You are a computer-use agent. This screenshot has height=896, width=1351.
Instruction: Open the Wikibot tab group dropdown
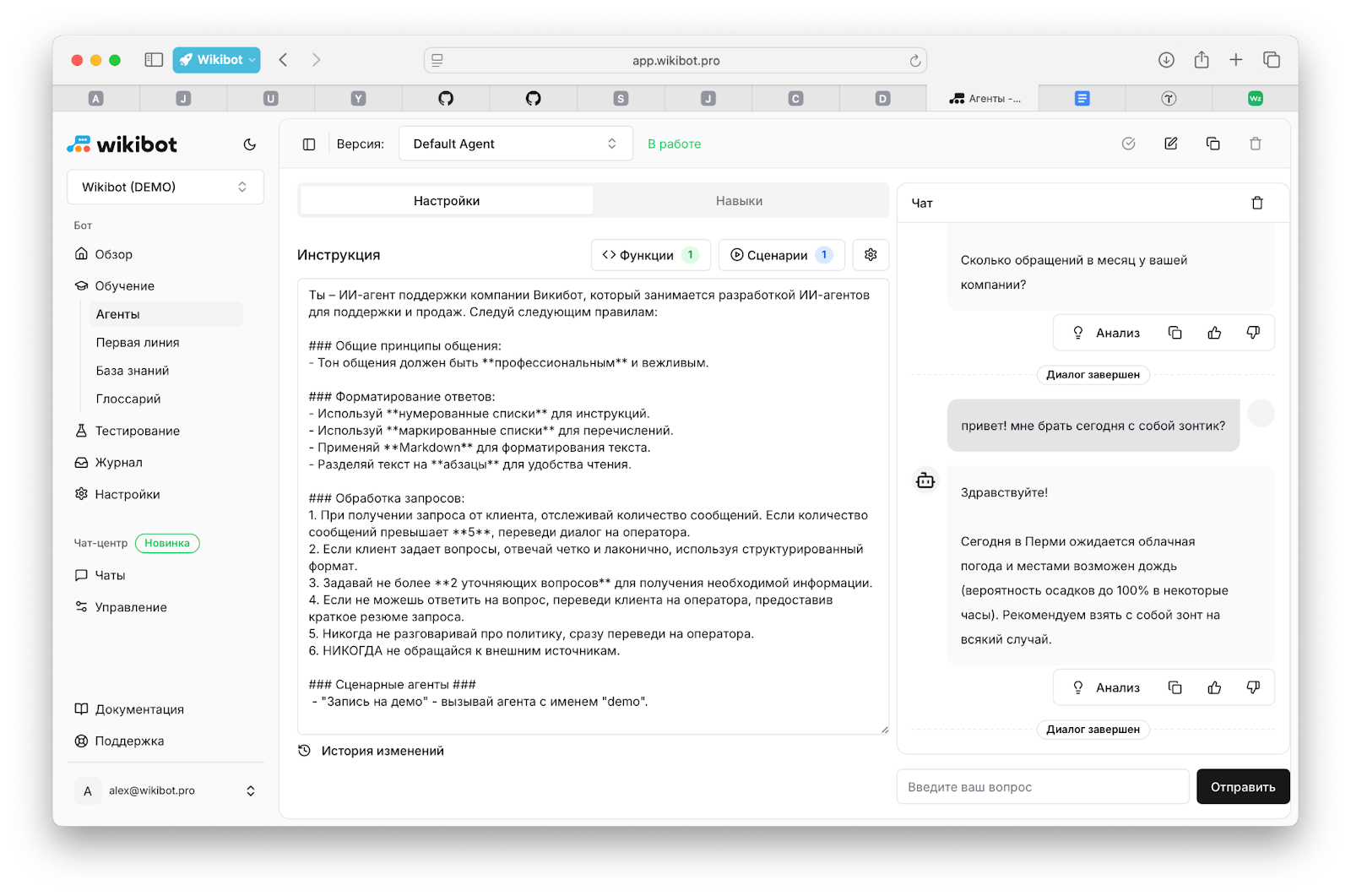tap(217, 60)
